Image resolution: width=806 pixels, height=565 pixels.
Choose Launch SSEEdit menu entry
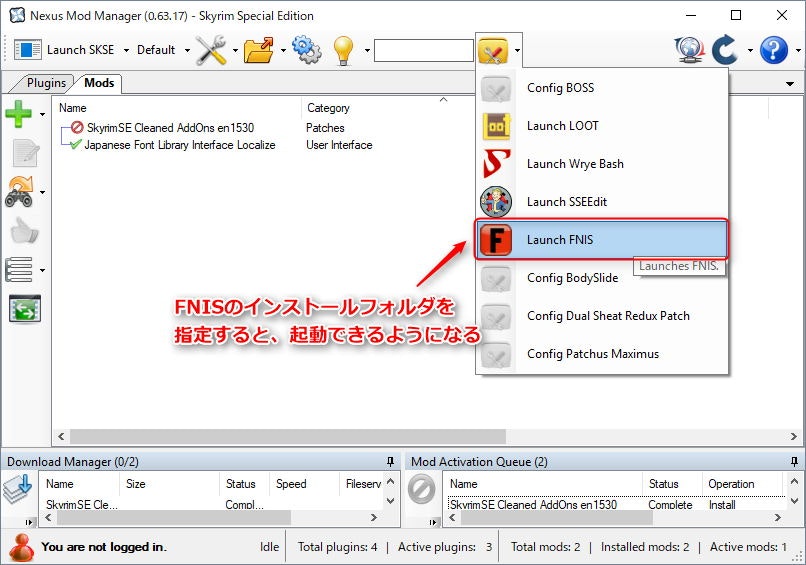601,202
